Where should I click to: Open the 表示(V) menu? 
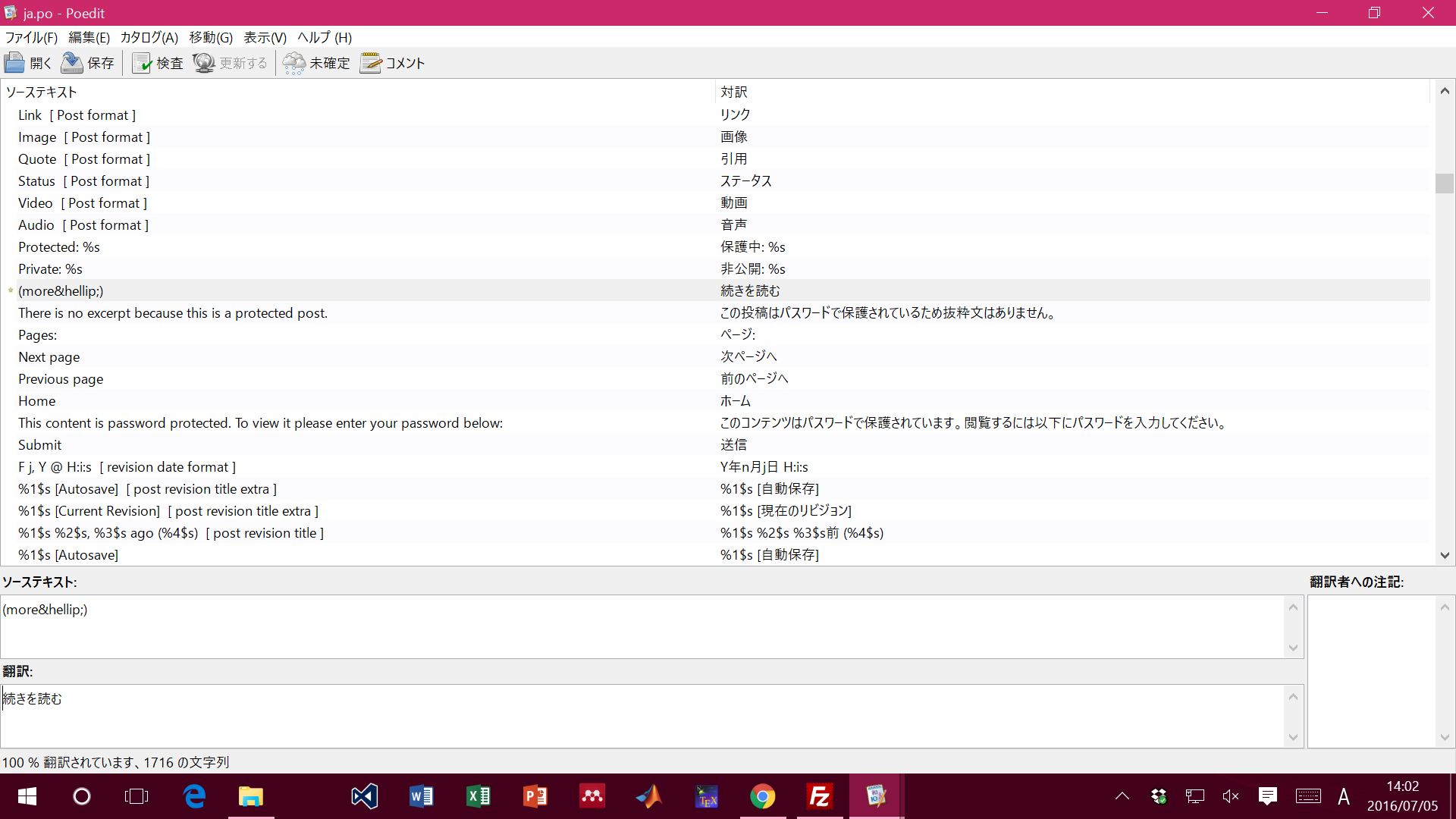click(x=265, y=37)
